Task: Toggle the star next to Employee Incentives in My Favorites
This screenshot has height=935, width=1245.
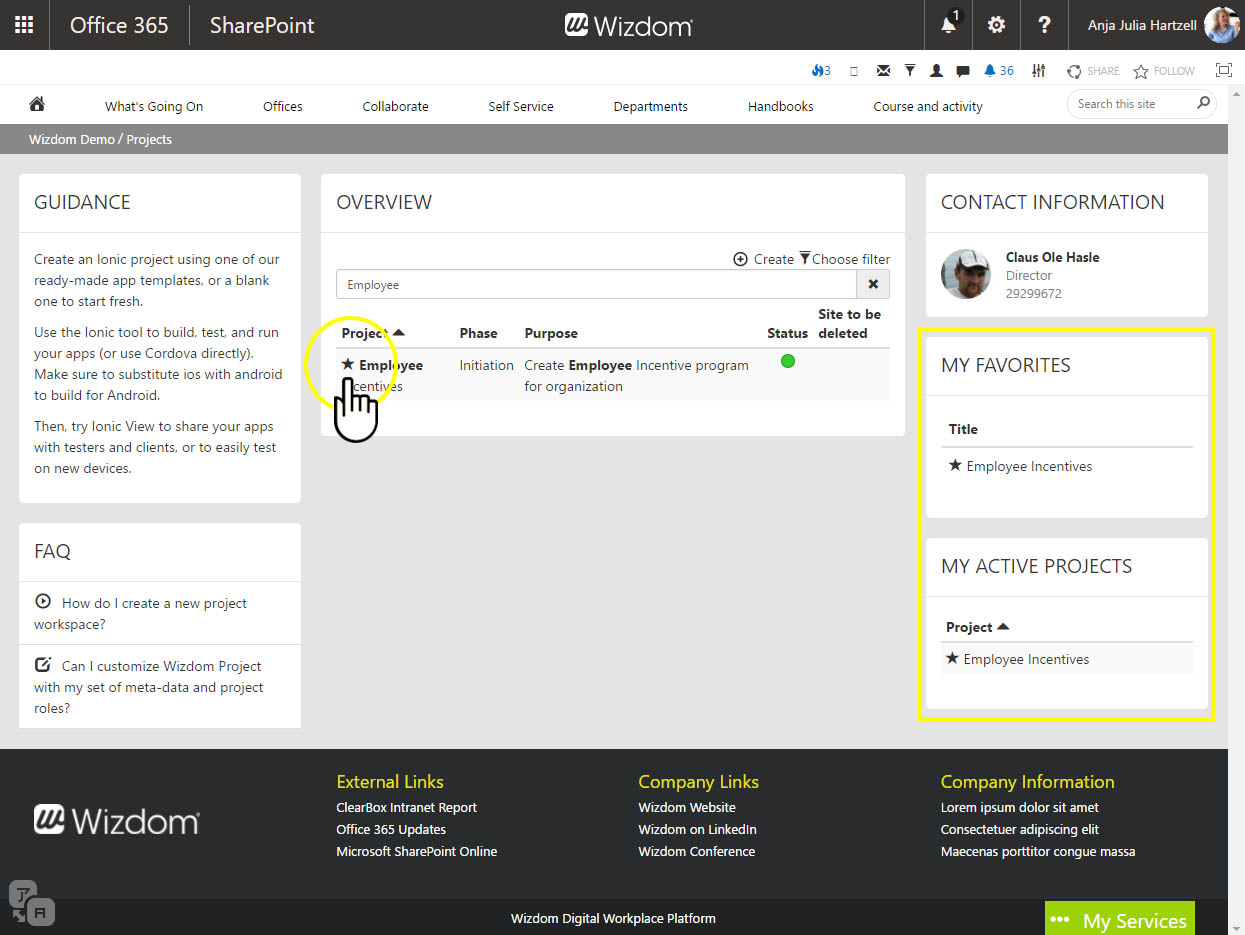Action: pos(955,465)
